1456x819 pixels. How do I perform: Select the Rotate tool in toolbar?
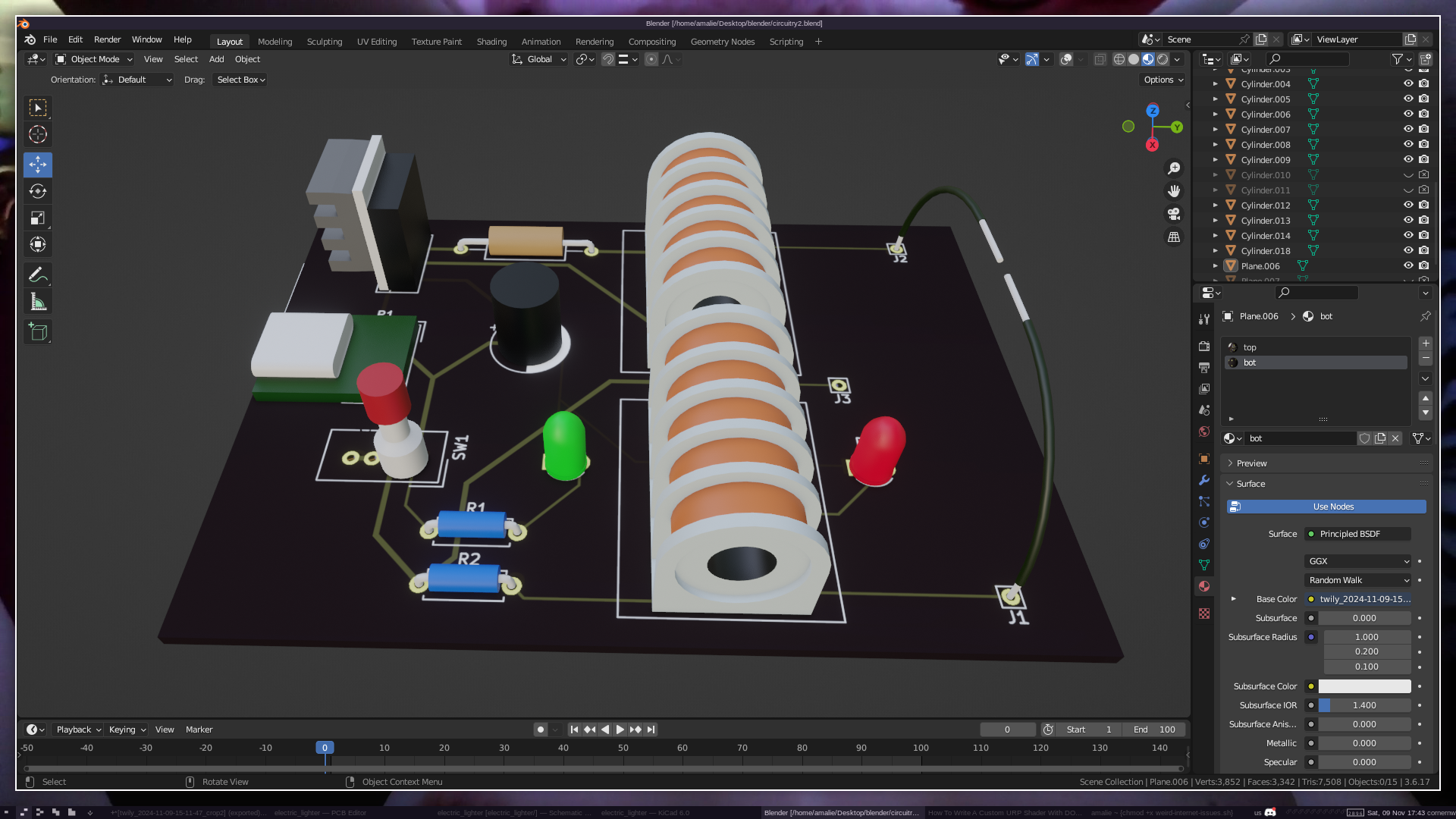pos(38,191)
